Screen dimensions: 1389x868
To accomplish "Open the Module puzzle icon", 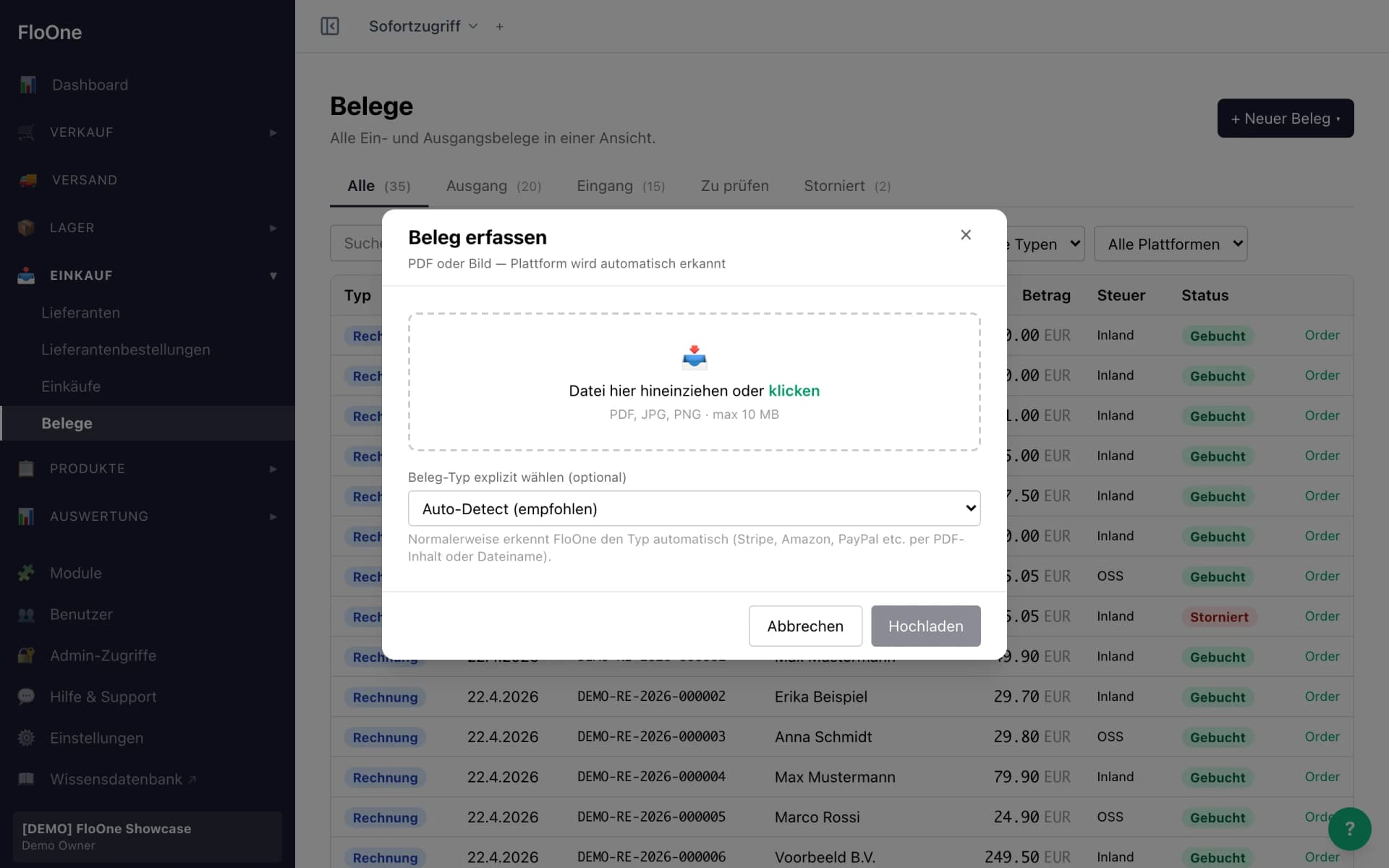I will tap(26, 573).
